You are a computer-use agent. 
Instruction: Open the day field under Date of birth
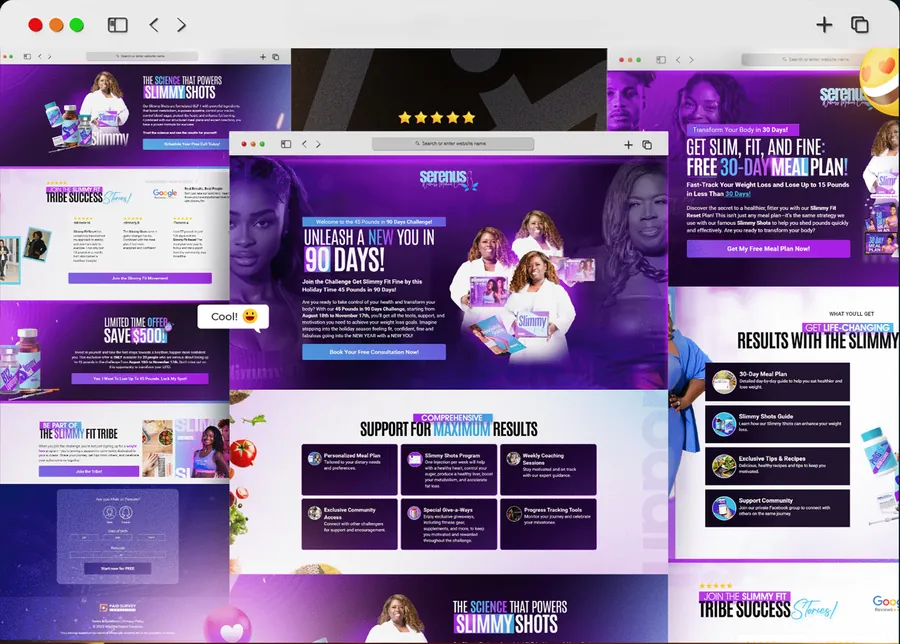click(x=85, y=538)
